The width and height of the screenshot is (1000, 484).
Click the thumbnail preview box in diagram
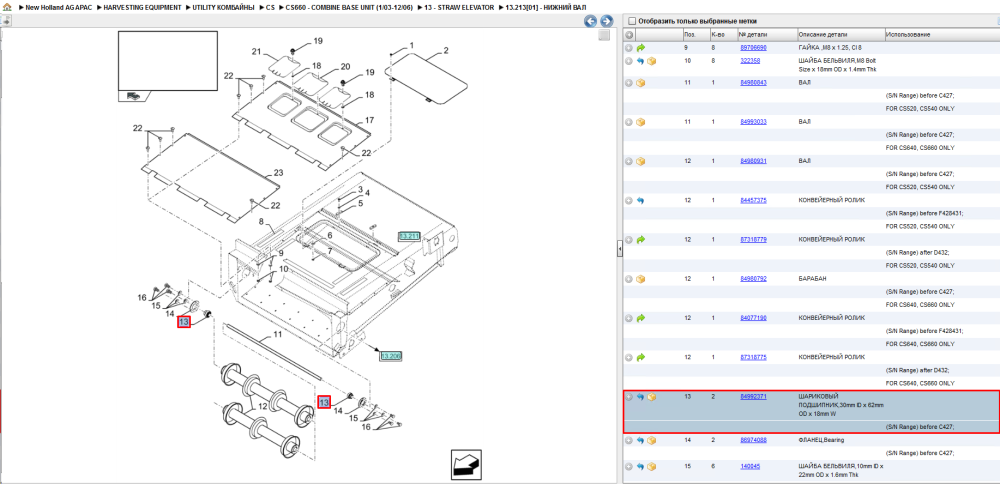(168, 62)
